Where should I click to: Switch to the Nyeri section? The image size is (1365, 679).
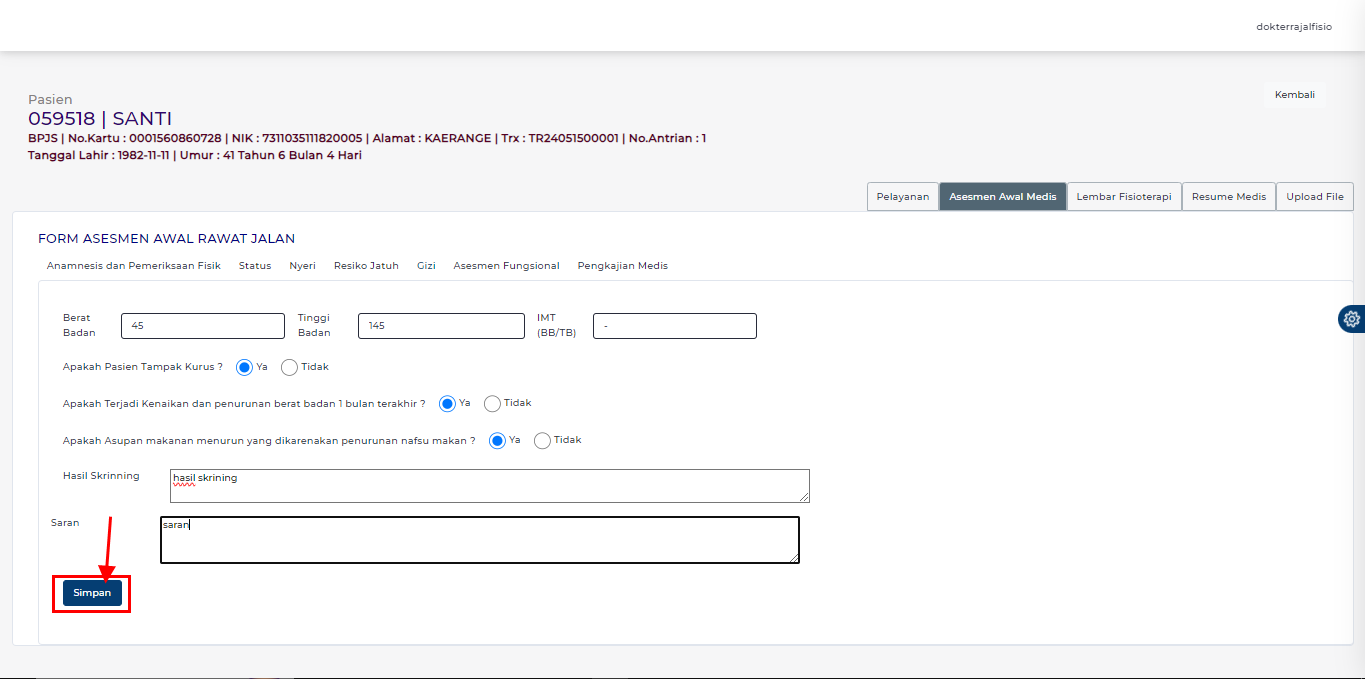[x=302, y=266]
